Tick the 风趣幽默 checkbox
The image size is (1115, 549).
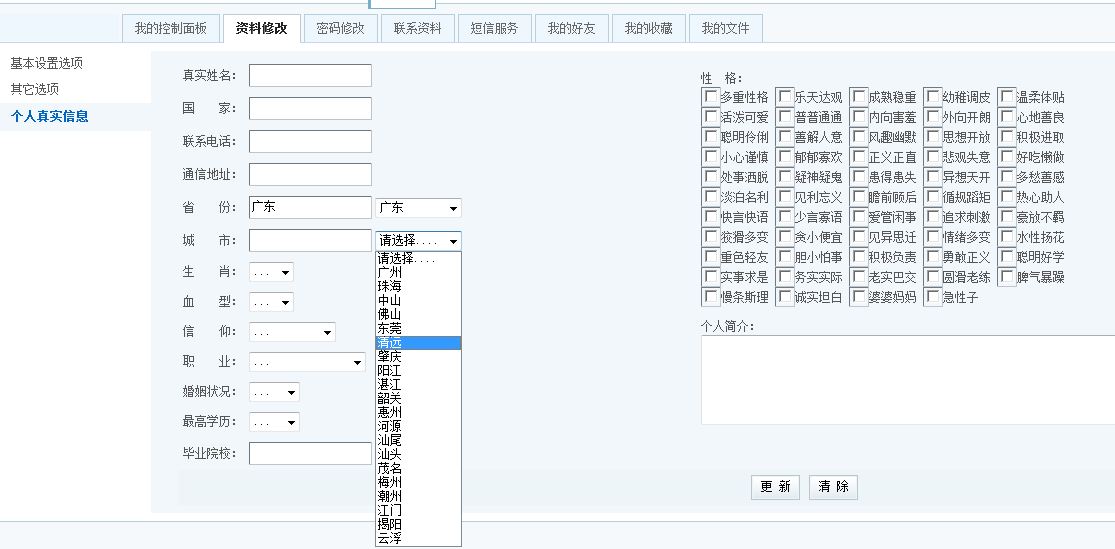tap(859, 137)
